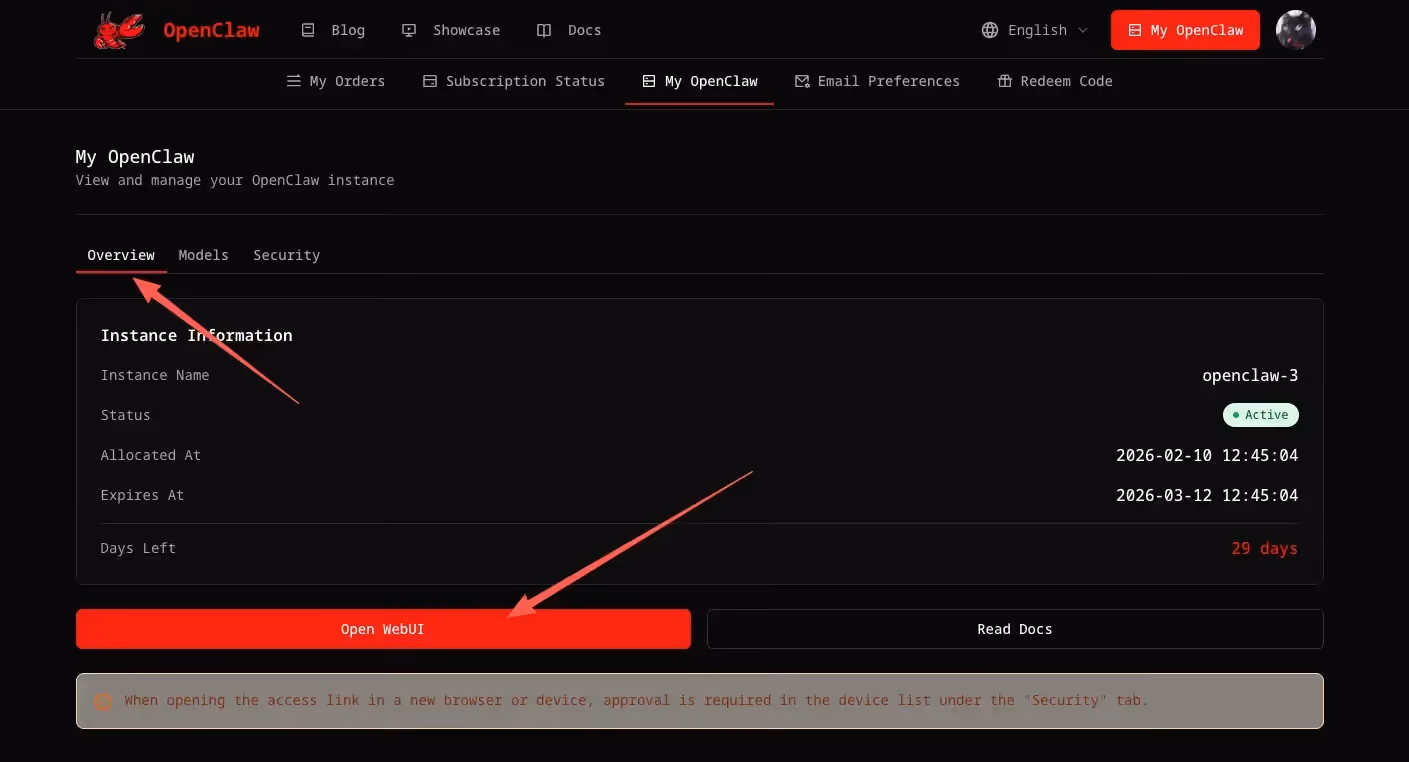Image resolution: width=1409 pixels, height=762 pixels.
Task: Select the My OpenClaw navigation tab
Action: click(x=700, y=81)
